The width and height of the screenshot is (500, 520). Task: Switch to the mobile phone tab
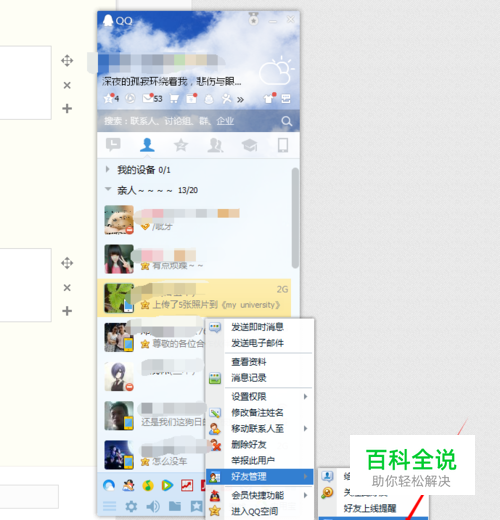283,145
